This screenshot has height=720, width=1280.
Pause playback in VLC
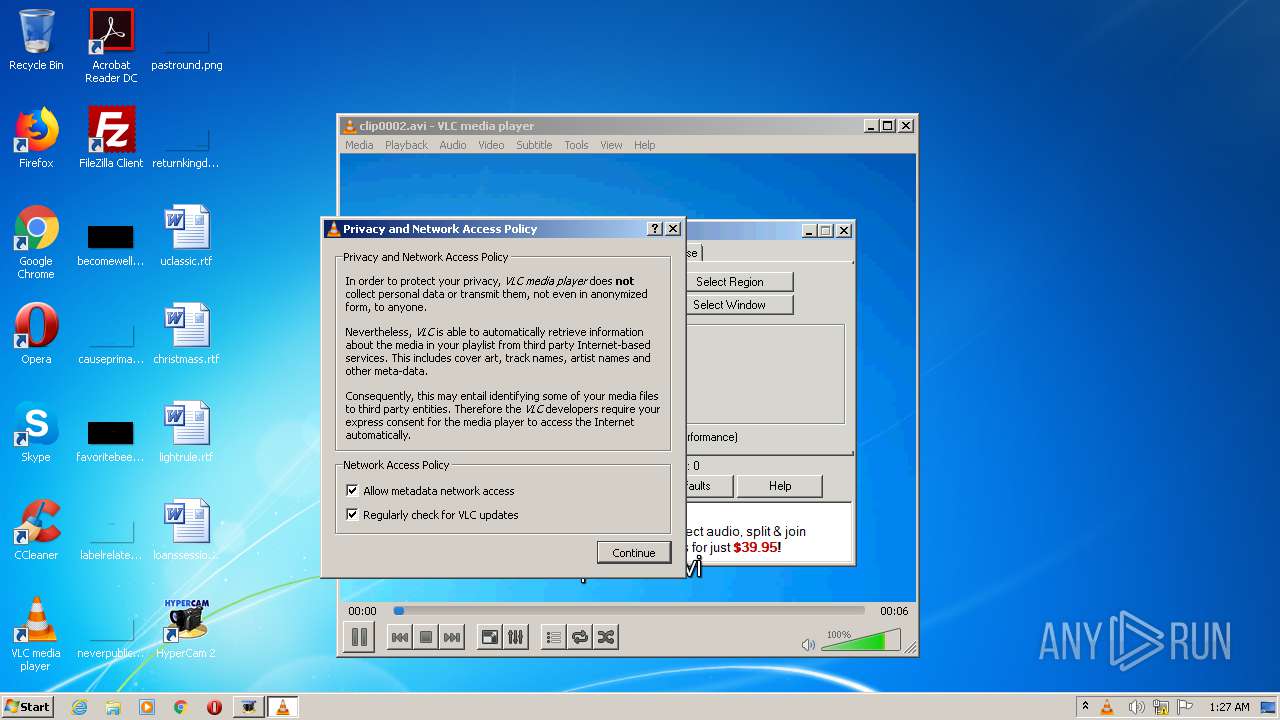[x=359, y=637]
